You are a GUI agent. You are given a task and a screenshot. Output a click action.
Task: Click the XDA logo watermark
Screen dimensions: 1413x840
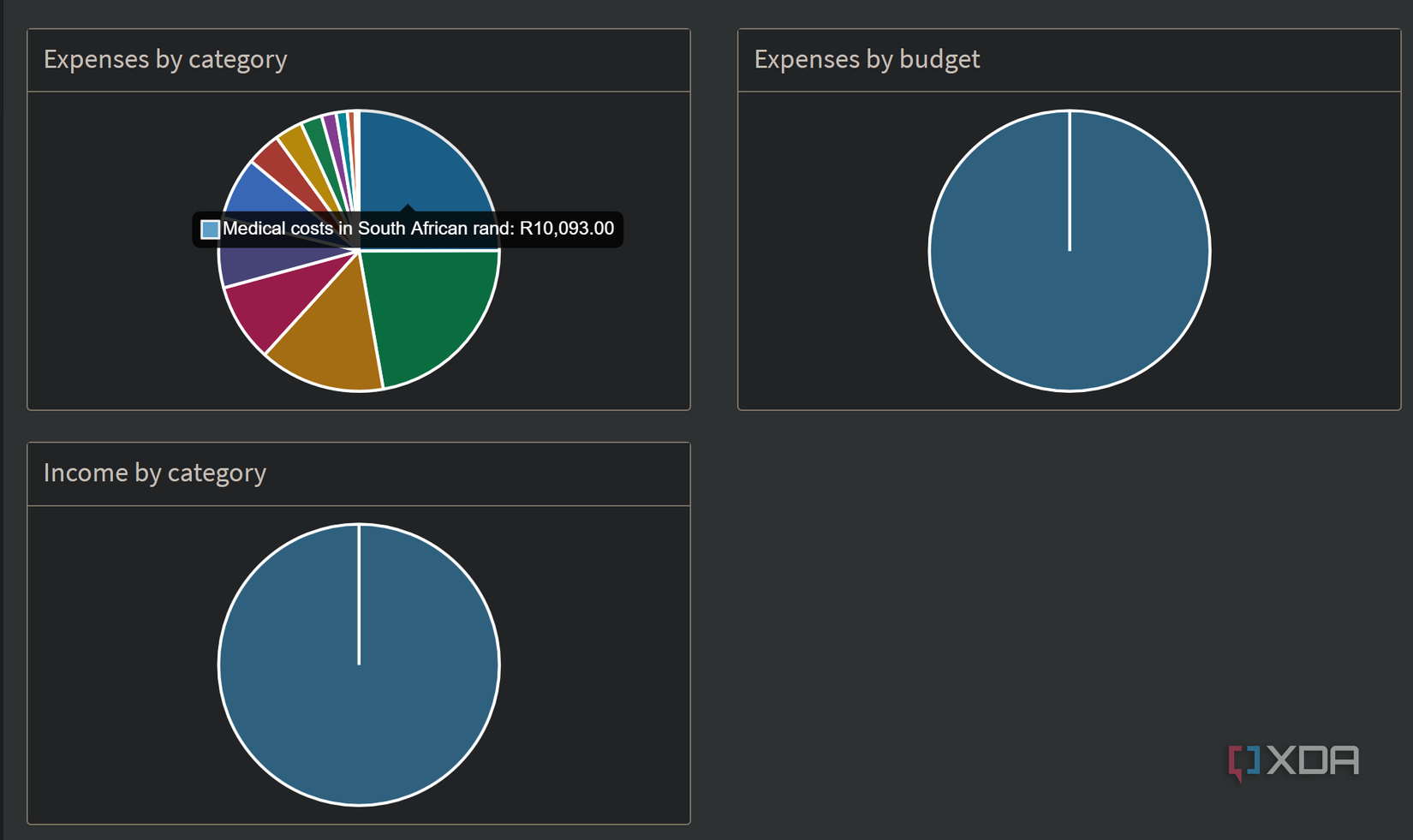1293,760
